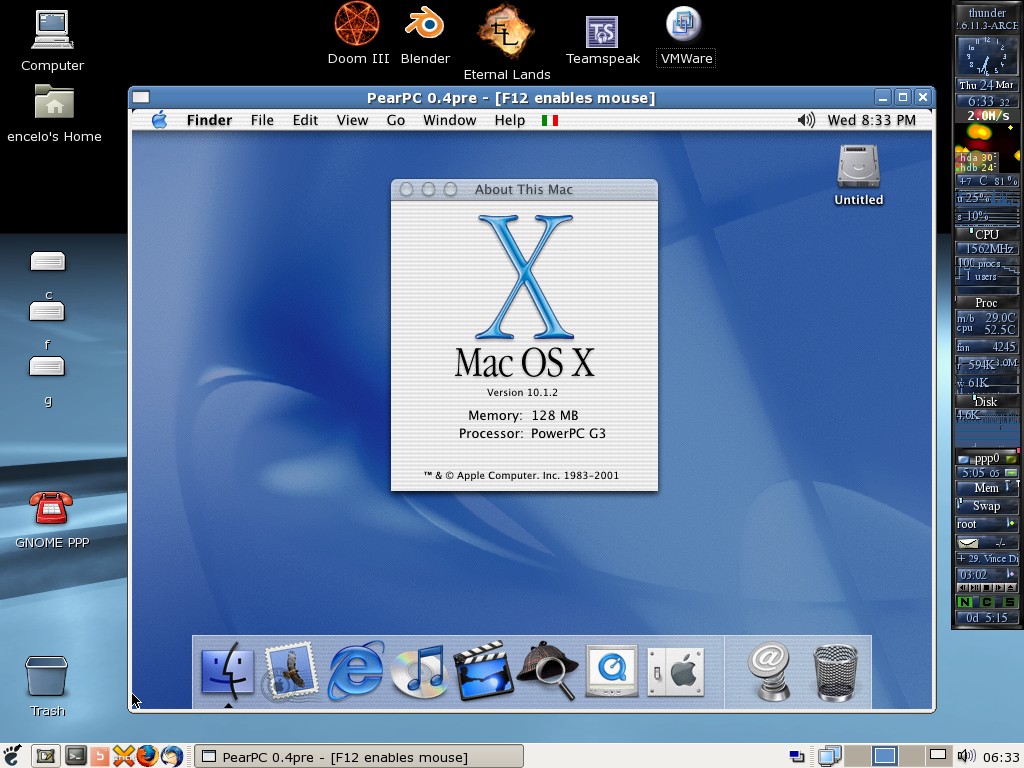Click the Mac menu bar volume icon
Screen dimensions: 1024x768
coord(806,120)
